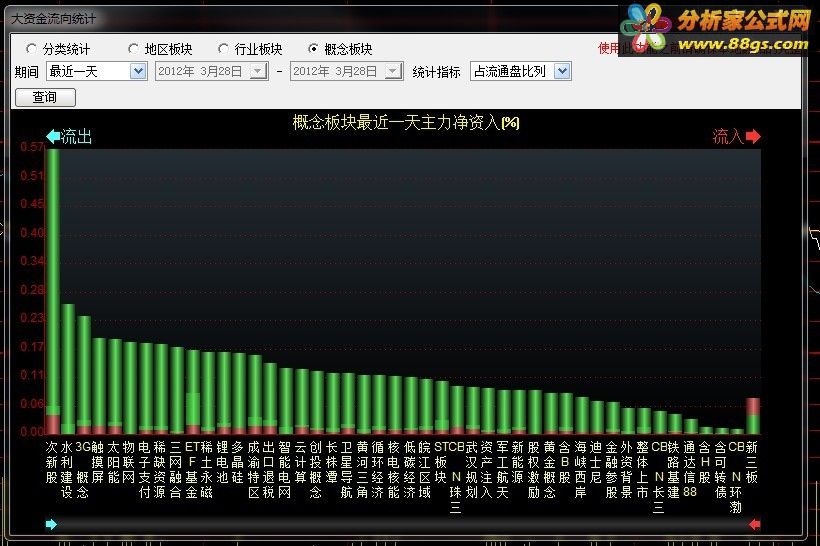This screenshot has height=546, width=820.
Task: Click the 含B股 column label
Action: [x=564, y=462]
